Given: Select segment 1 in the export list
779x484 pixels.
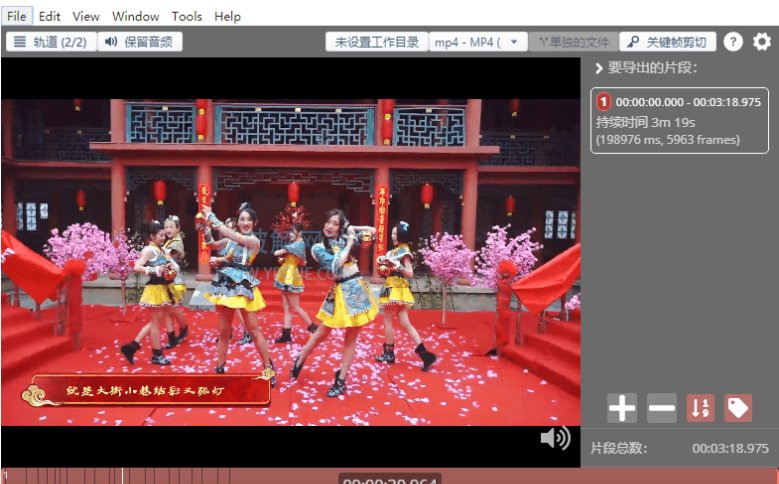Looking at the screenshot, I should click(679, 121).
